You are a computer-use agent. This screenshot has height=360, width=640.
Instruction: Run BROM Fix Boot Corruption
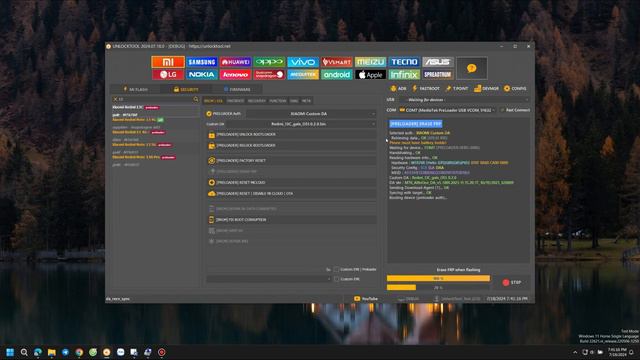click(291, 220)
